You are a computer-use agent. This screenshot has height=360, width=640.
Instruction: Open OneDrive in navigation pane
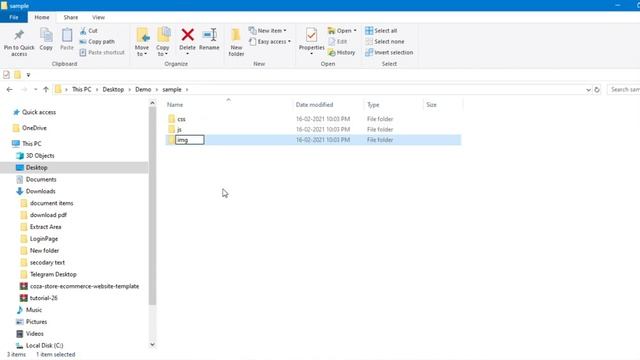click(x=34, y=128)
